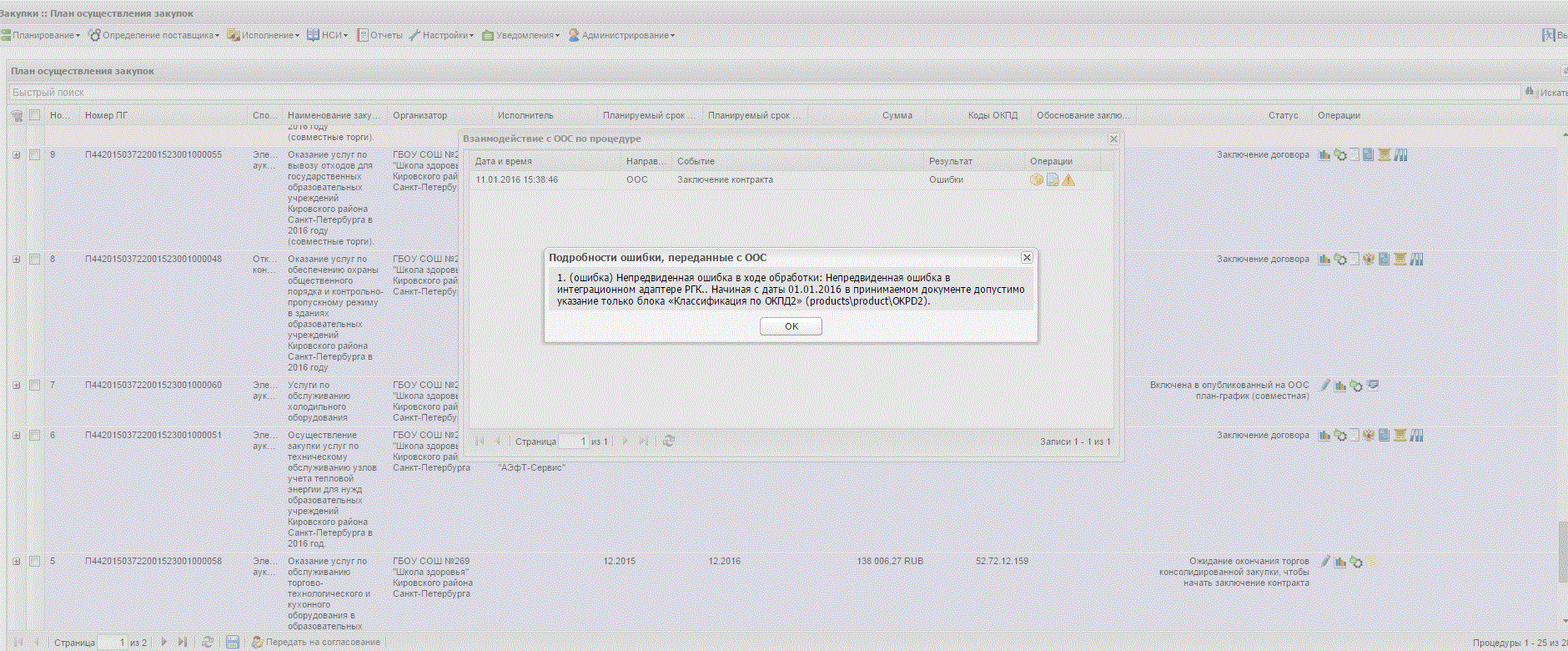
Task: Click the save diskette icon in bottom toolbar
Action: (x=233, y=642)
